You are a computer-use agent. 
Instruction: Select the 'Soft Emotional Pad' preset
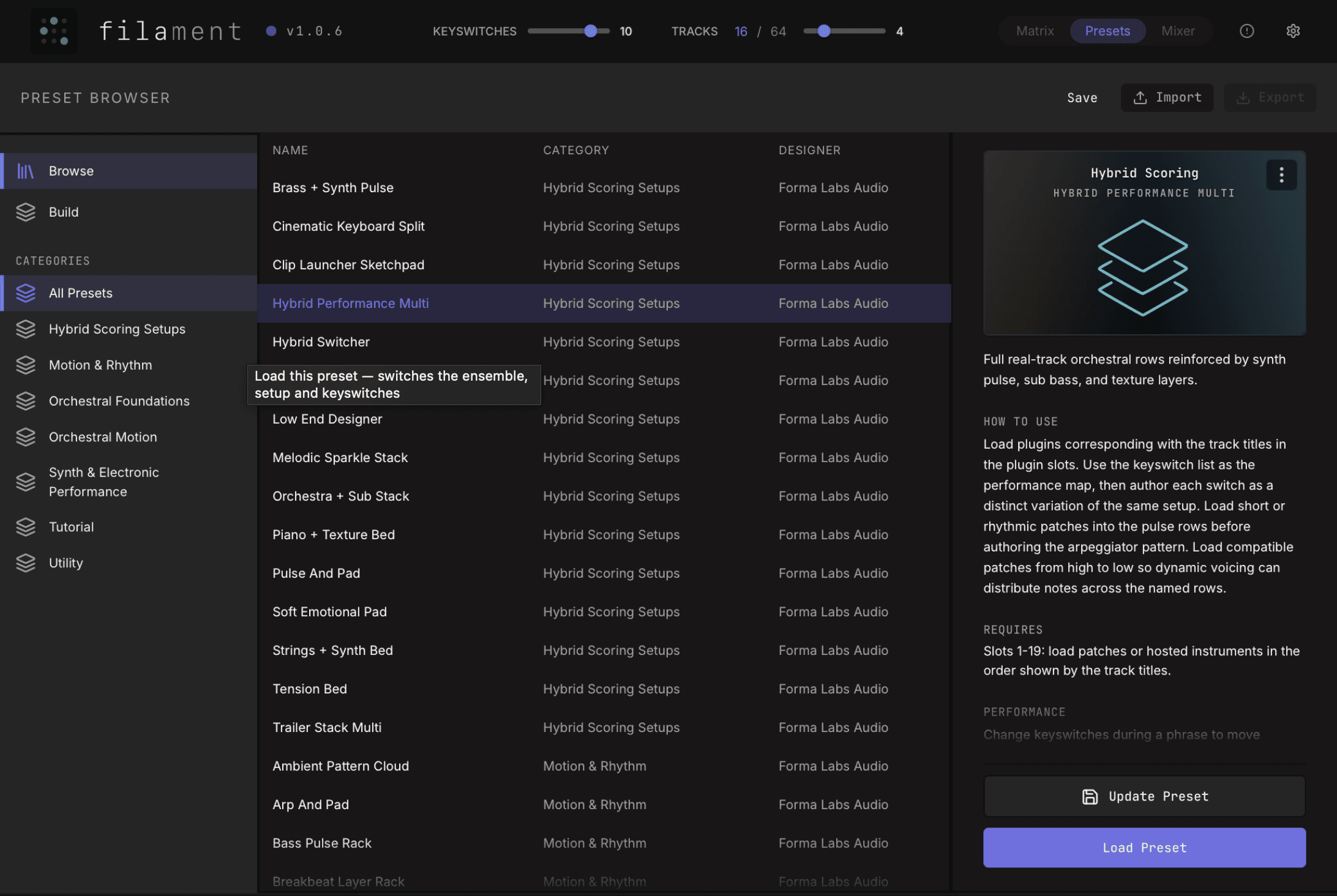tap(604, 612)
